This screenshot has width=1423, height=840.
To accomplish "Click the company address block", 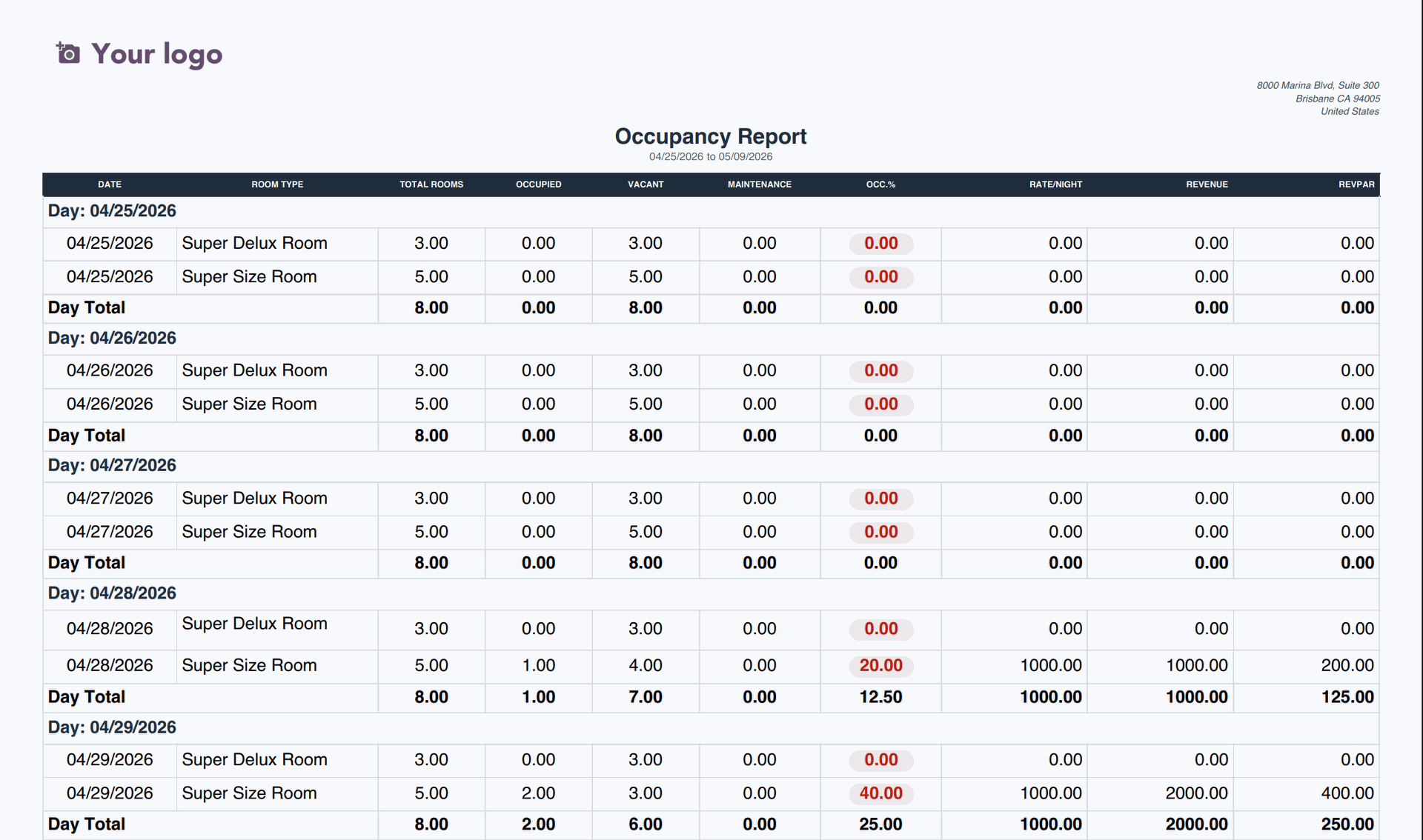I will coord(1318,99).
